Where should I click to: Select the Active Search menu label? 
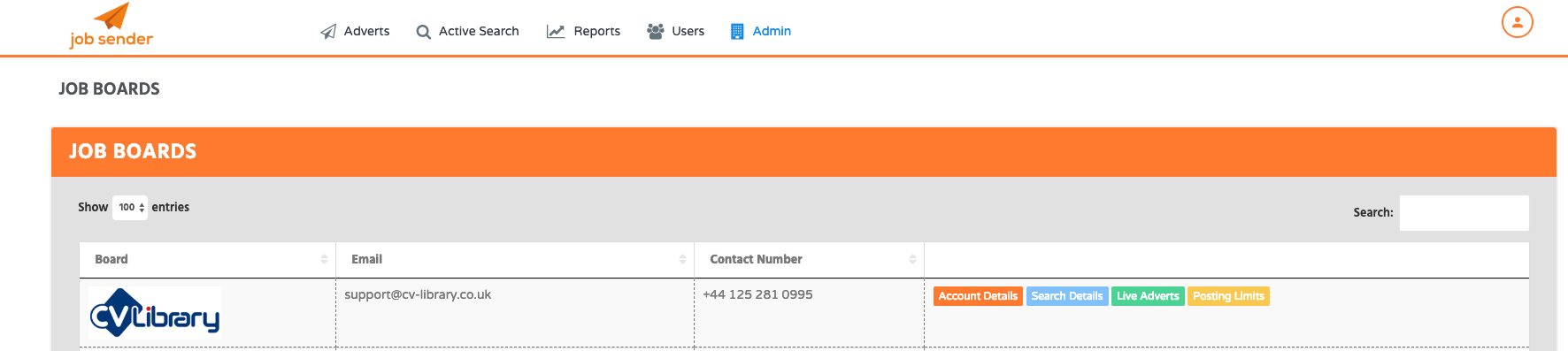click(479, 31)
